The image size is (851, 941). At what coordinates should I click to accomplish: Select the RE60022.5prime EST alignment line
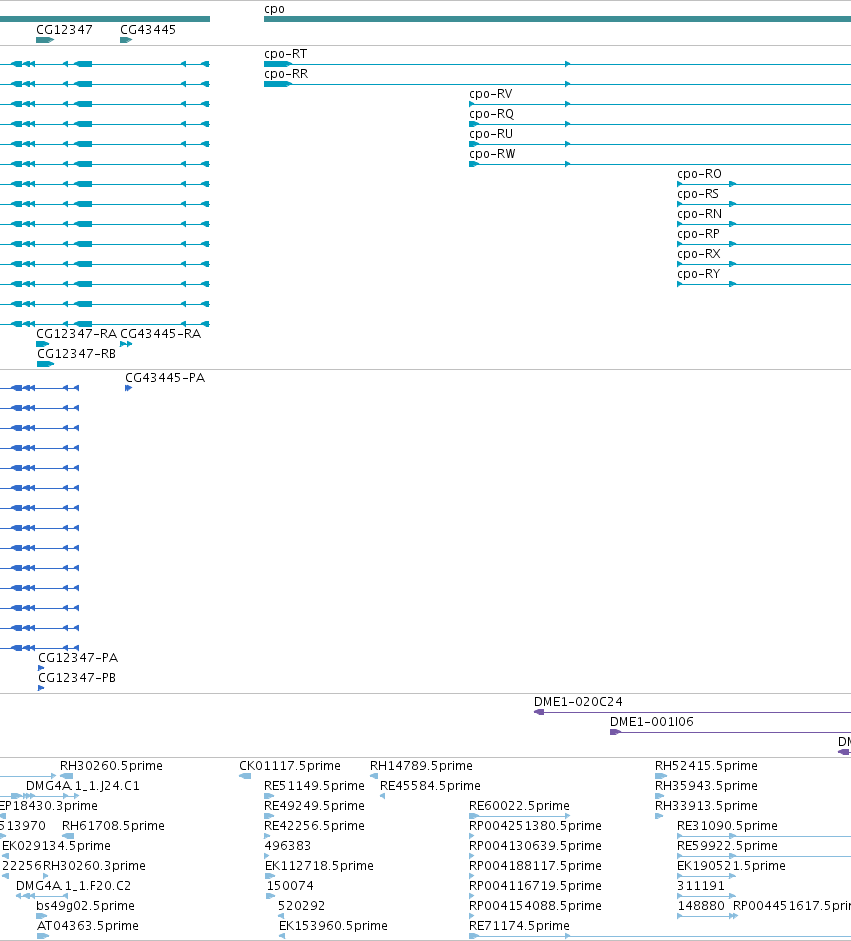(520, 816)
